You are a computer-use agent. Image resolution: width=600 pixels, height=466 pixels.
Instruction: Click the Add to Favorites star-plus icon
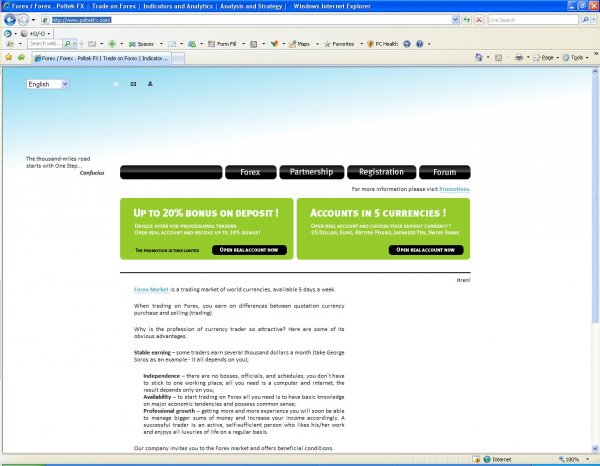click(21, 57)
